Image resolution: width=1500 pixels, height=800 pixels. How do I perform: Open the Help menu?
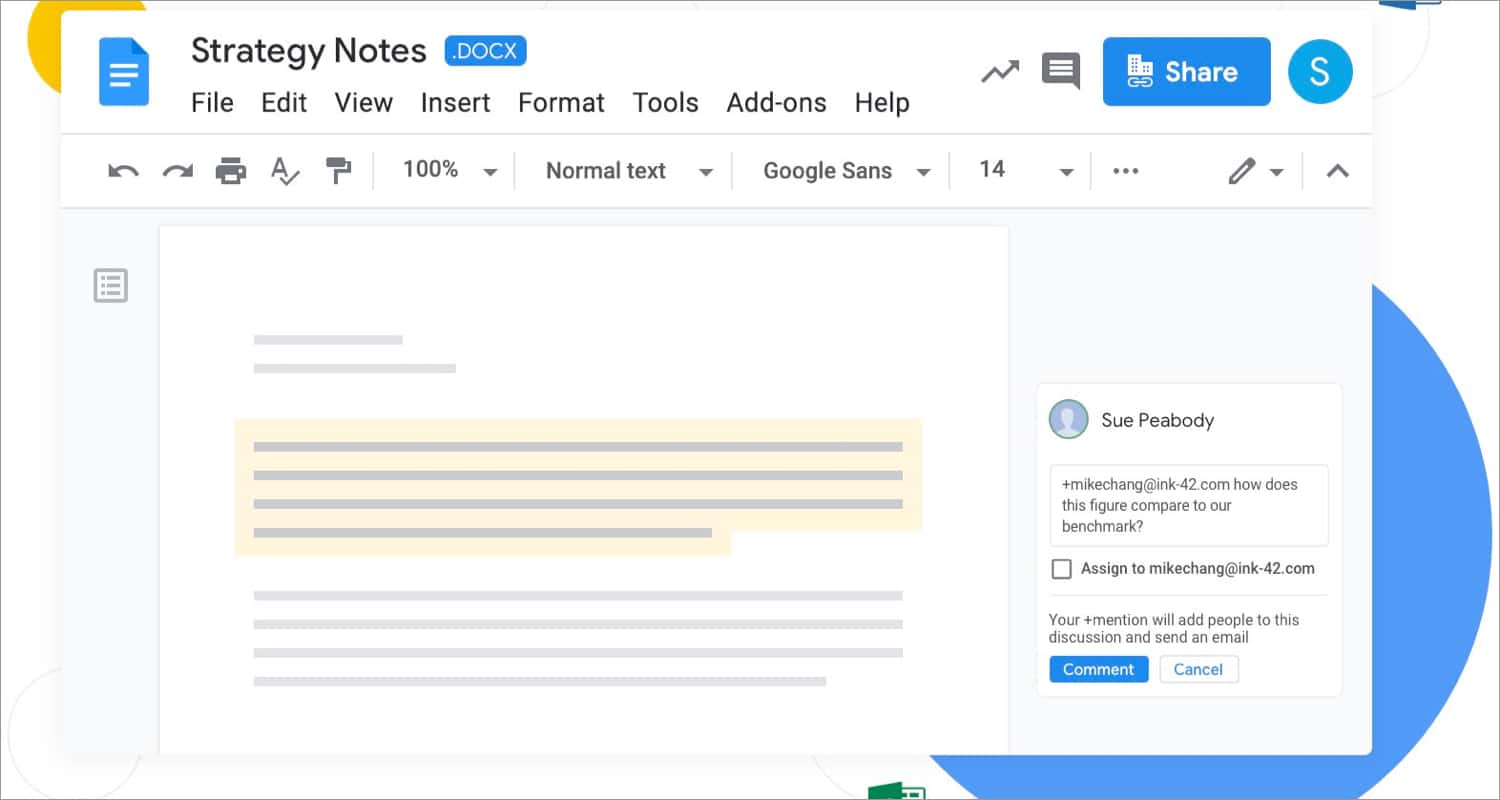tap(882, 103)
